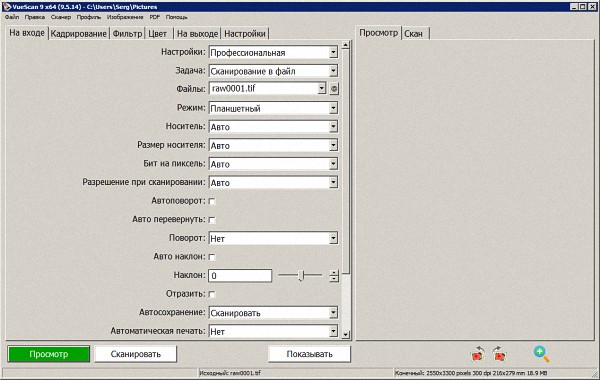Switch to the Фильтр tab
The image size is (600, 380).
pos(127,34)
